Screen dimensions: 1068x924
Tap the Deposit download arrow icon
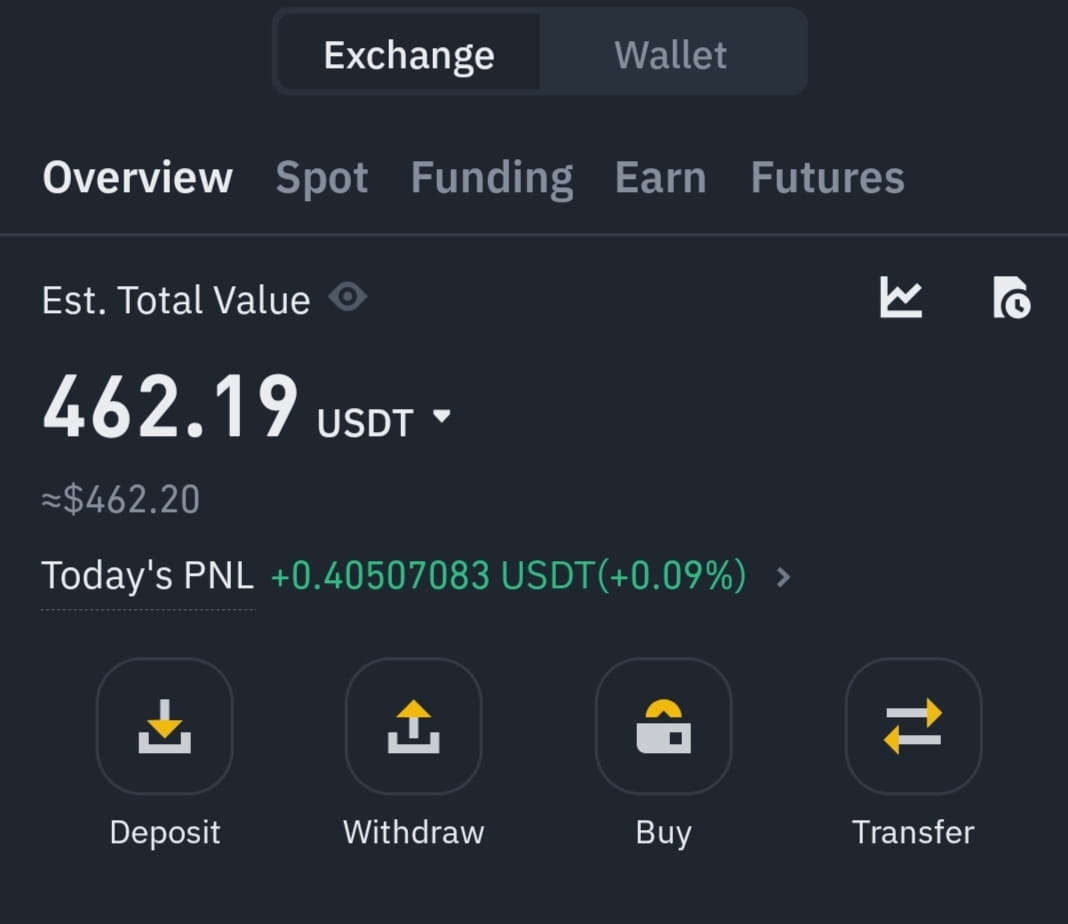[165, 726]
